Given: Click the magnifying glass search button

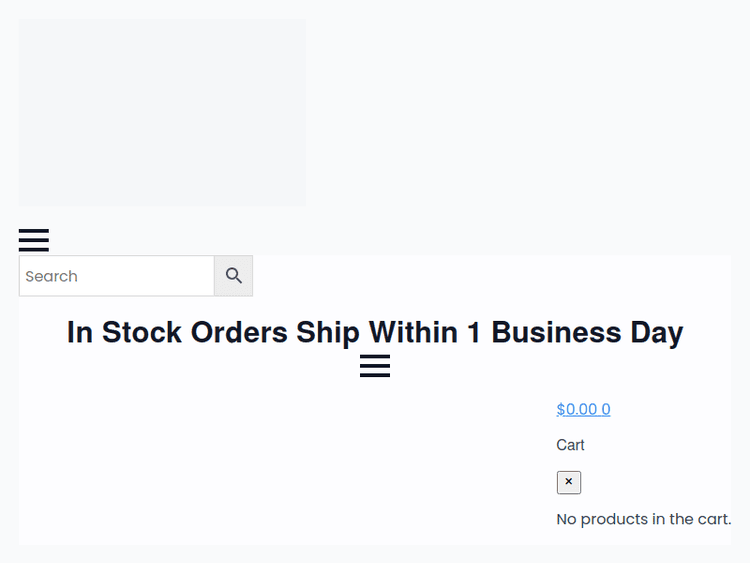Looking at the screenshot, I should point(234,276).
